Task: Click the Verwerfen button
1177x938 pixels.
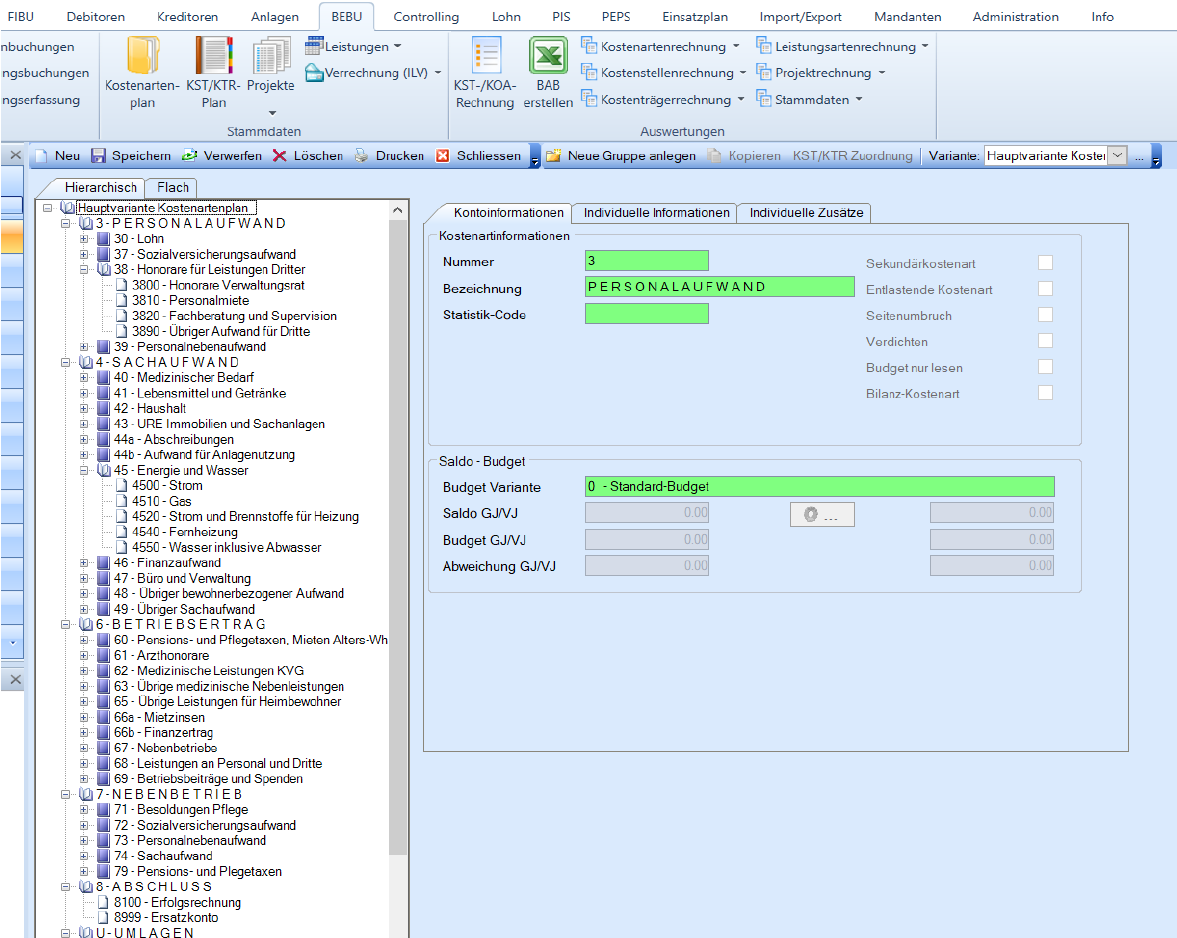Action: tap(222, 156)
